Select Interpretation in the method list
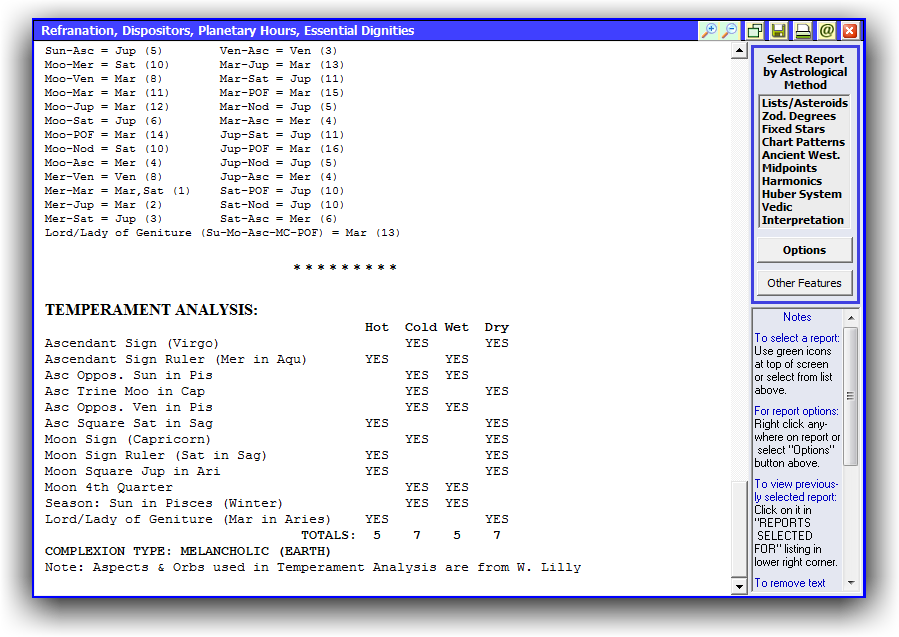Image resolution: width=899 pixels, height=637 pixels. coord(802,220)
